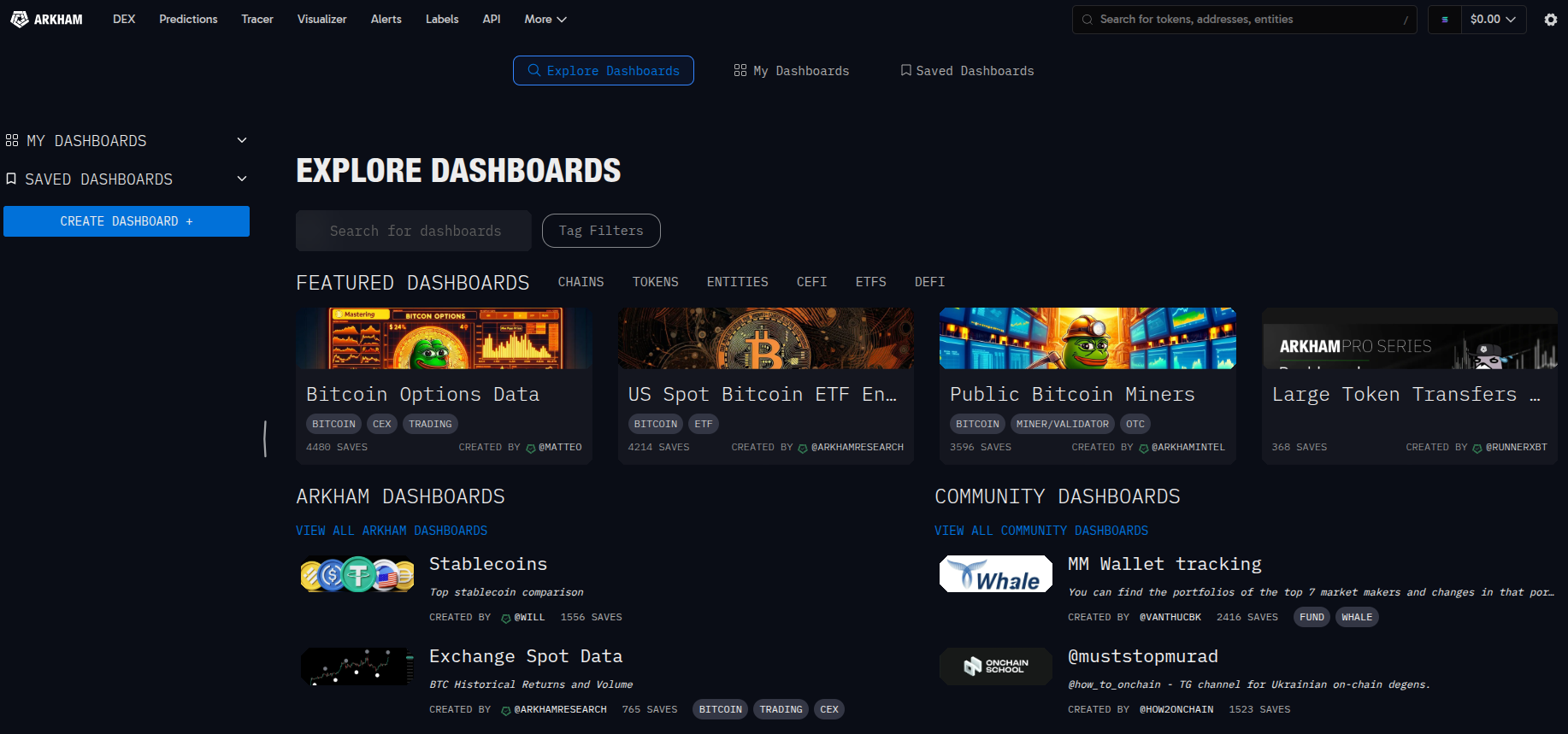Viewport: 1568px width, 734px height.
Task: Select the Explore Dashboards tab
Action: (x=604, y=70)
